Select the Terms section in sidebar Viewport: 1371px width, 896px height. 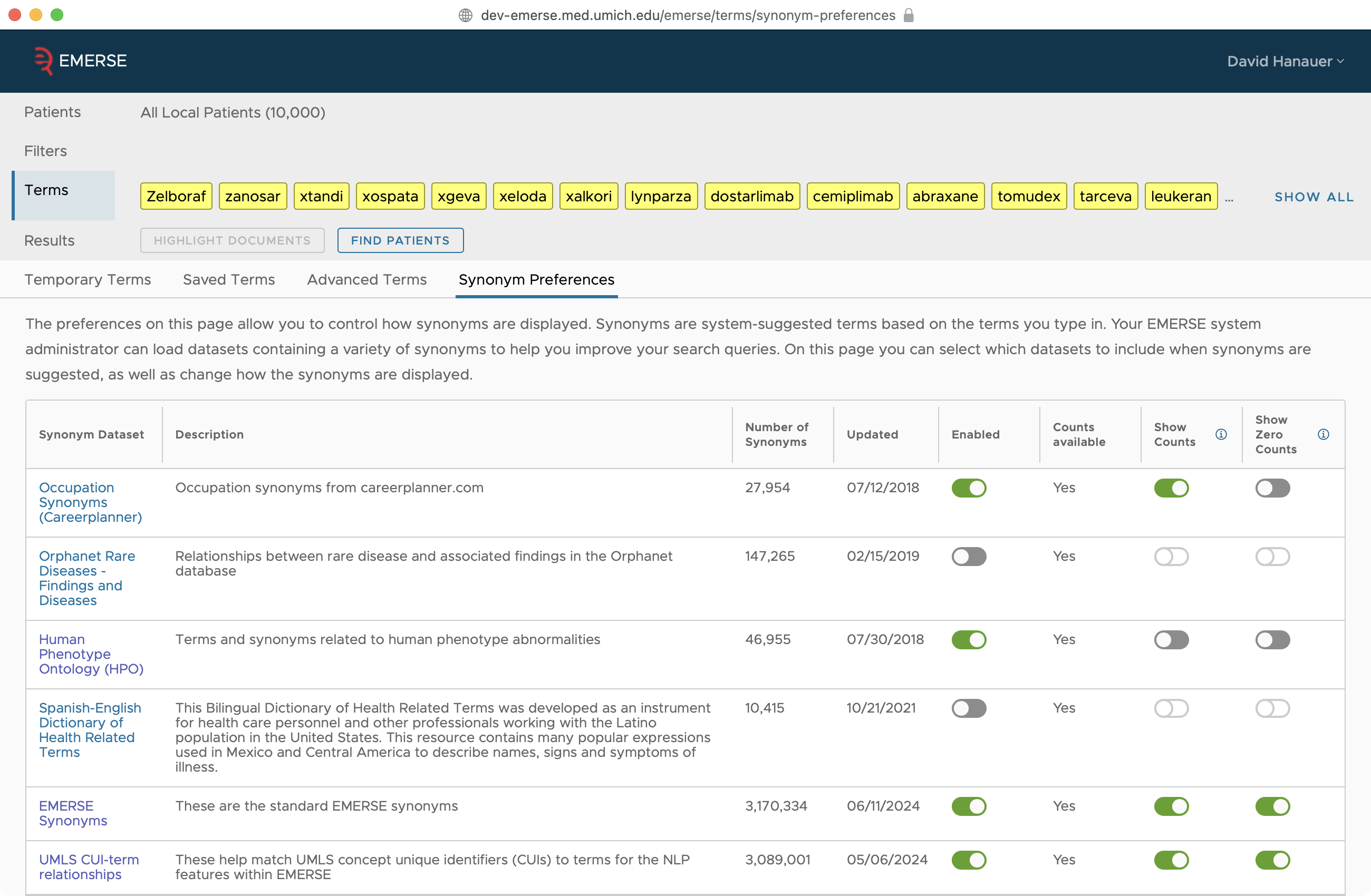click(63, 195)
